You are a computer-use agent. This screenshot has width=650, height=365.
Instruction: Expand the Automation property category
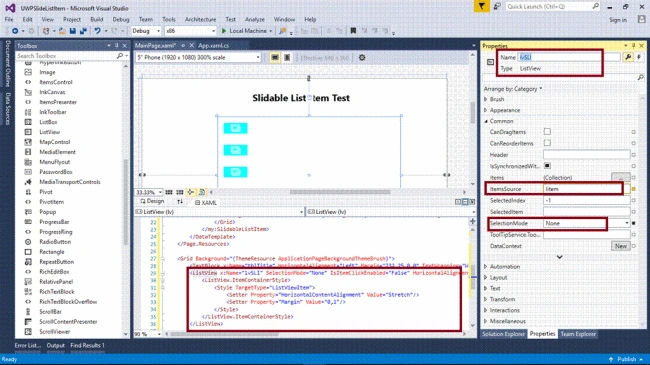click(486, 267)
